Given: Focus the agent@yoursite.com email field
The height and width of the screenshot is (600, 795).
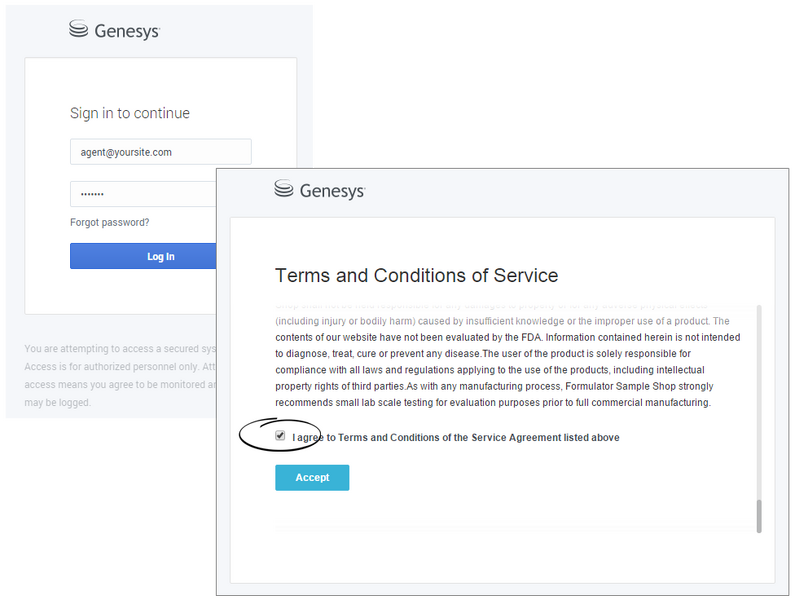Looking at the screenshot, I should [x=160, y=152].
